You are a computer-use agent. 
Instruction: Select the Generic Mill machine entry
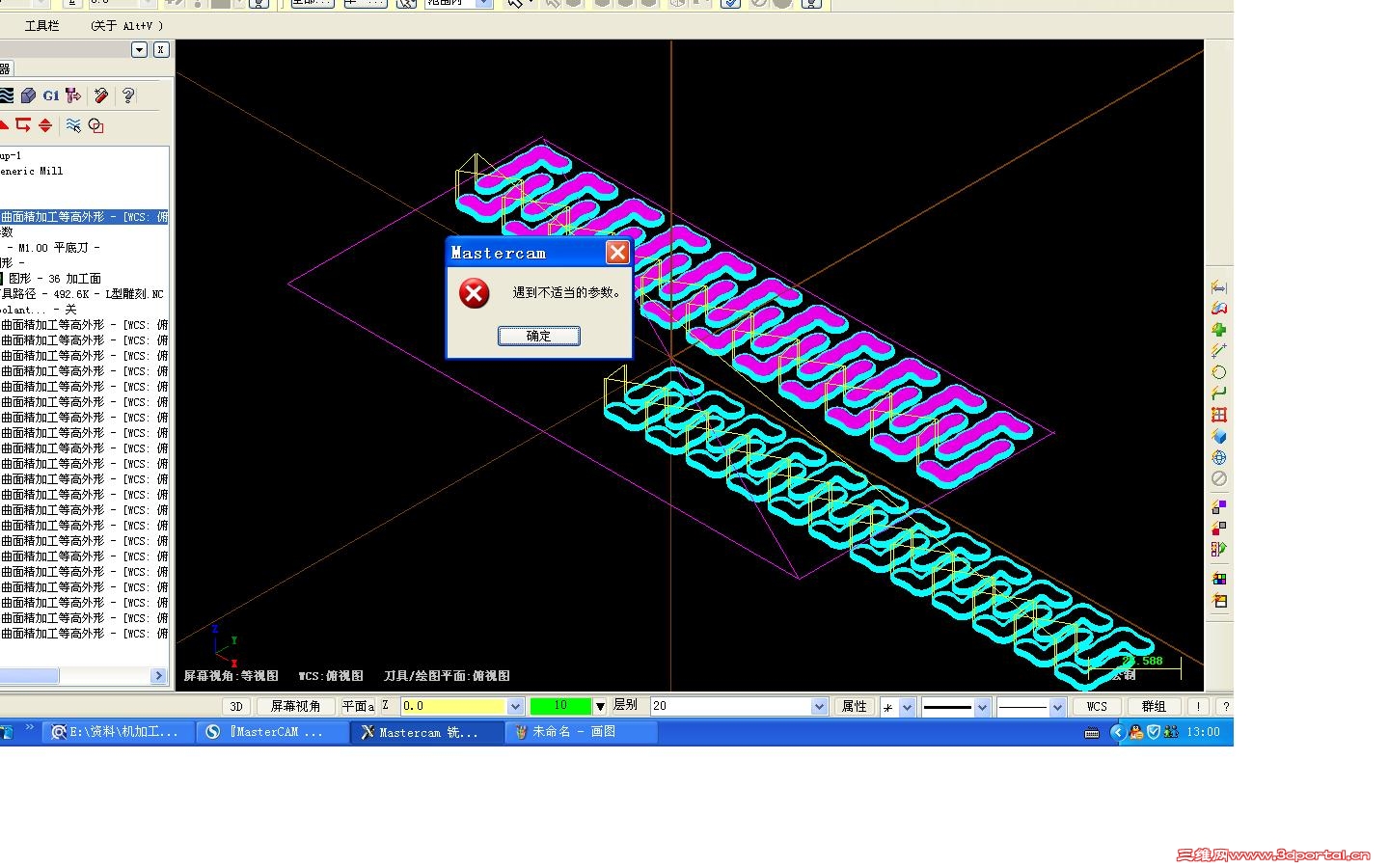(x=32, y=171)
